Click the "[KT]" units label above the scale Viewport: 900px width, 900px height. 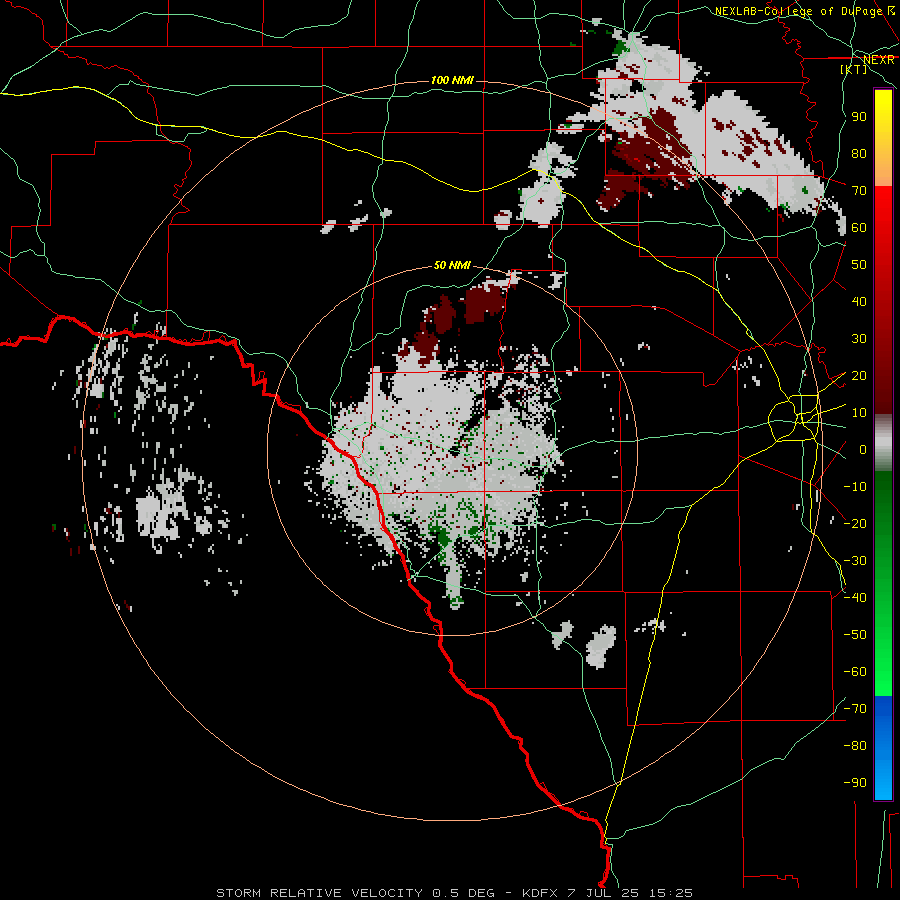854,69
